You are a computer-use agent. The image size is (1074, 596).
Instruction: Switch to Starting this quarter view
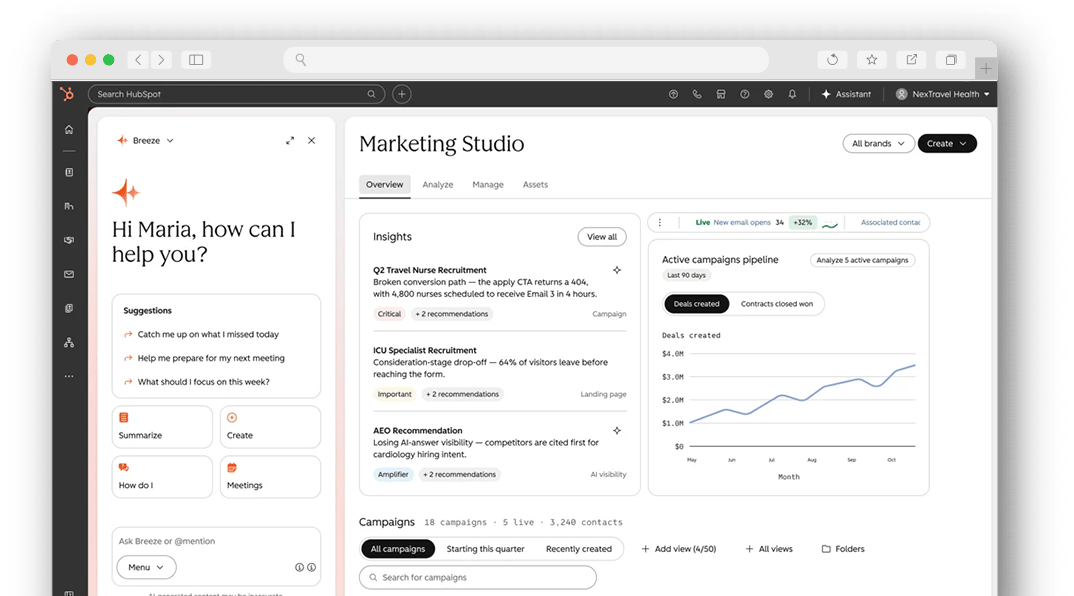(x=486, y=549)
